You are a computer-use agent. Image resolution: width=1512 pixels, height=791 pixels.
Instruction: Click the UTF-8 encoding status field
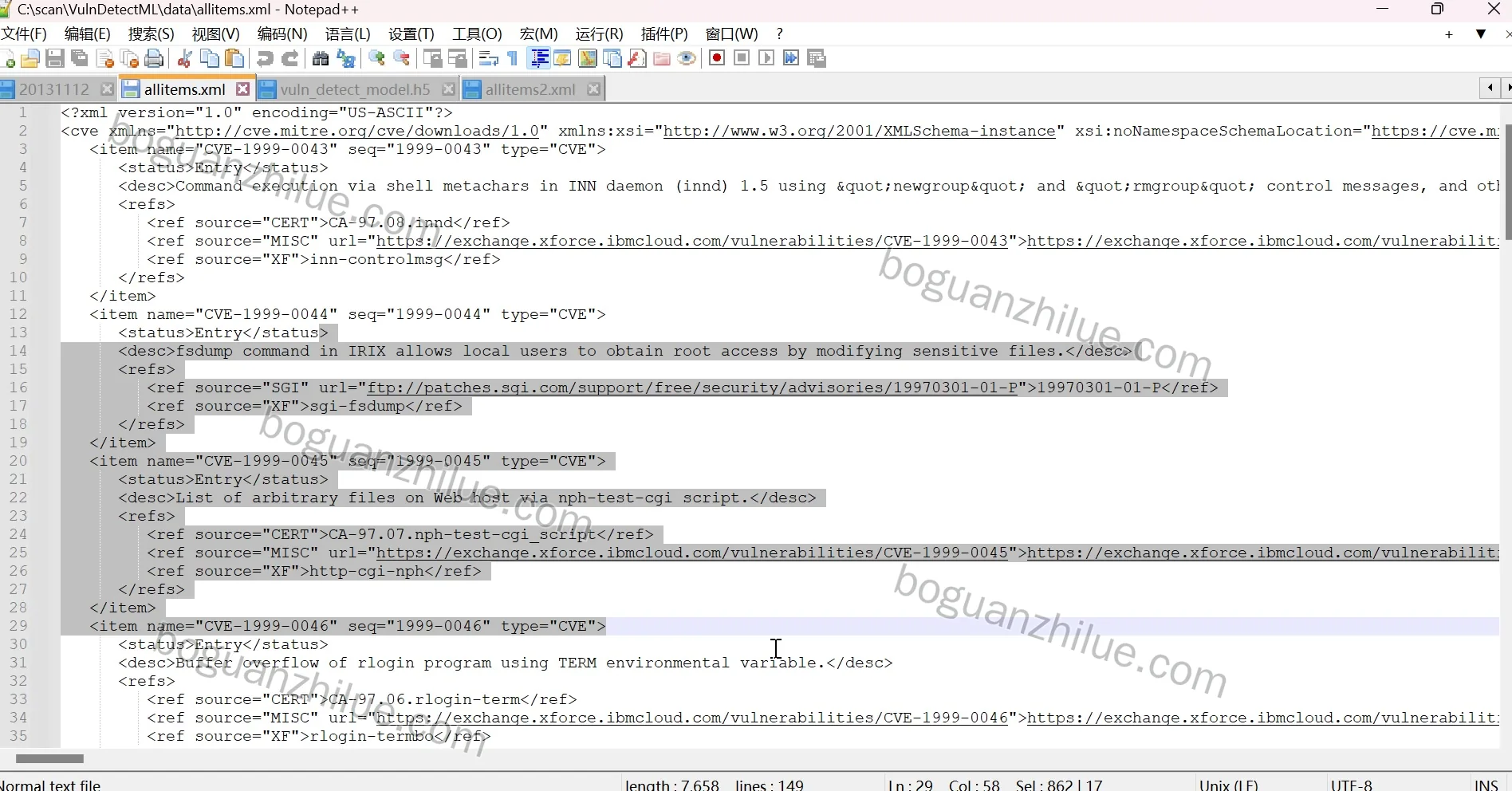pyautogui.click(x=1352, y=785)
